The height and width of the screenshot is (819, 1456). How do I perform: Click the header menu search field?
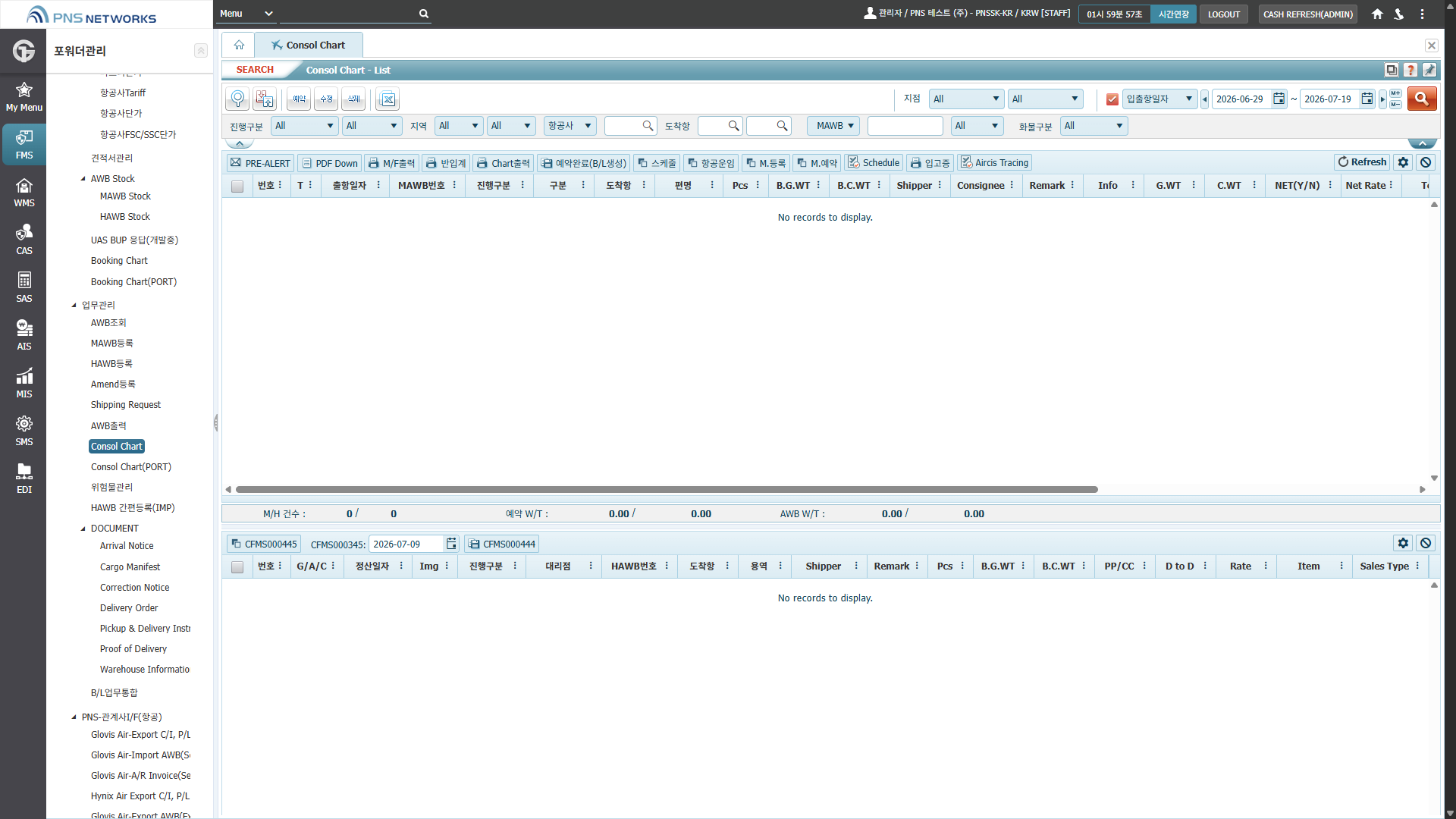pos(348,14)
